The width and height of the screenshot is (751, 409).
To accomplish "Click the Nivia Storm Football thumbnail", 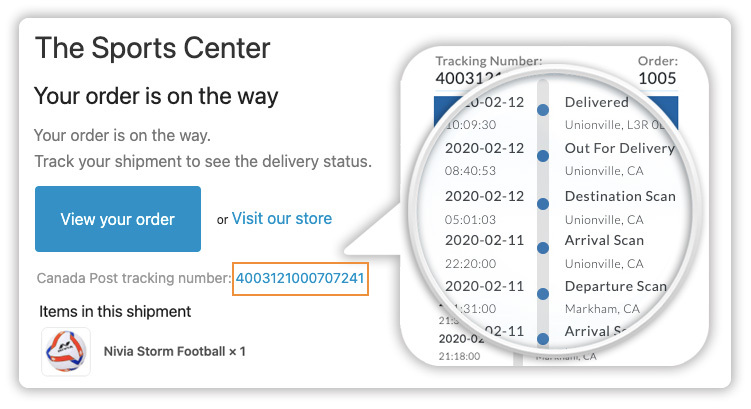I will coord(66,351).
